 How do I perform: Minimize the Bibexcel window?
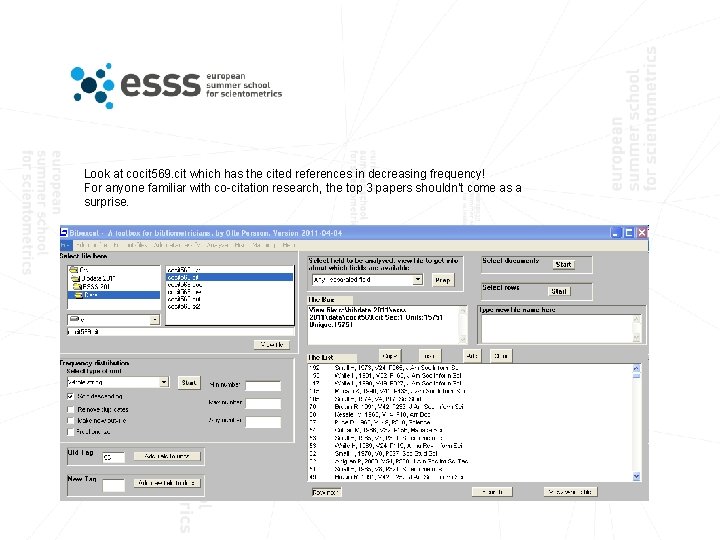(x=616, y=233)
